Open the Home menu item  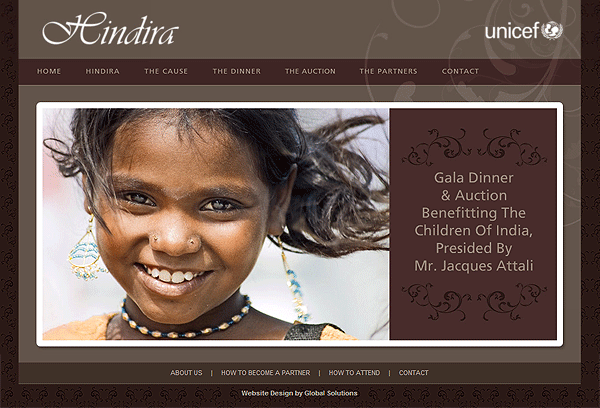[49, 71]
